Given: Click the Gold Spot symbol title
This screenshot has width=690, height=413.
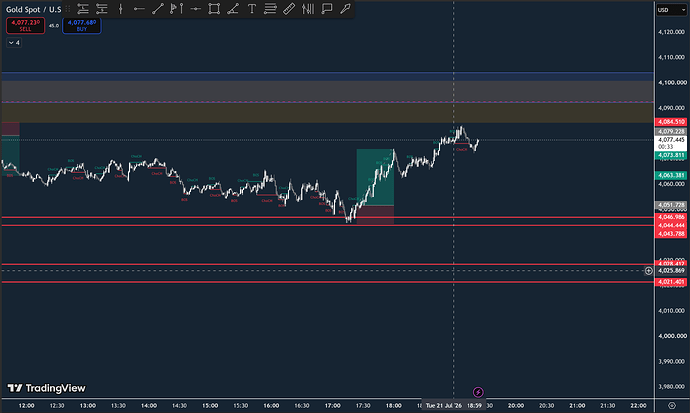Looking at the screenshot, I should pos(33,9).
